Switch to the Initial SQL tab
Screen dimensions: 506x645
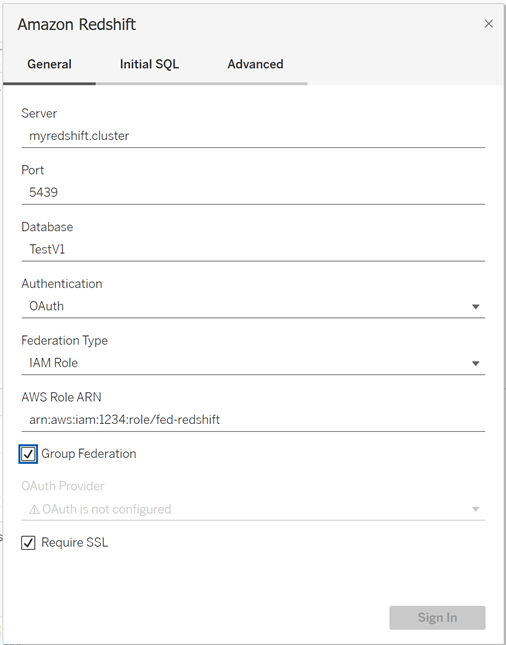click(149, 64)
